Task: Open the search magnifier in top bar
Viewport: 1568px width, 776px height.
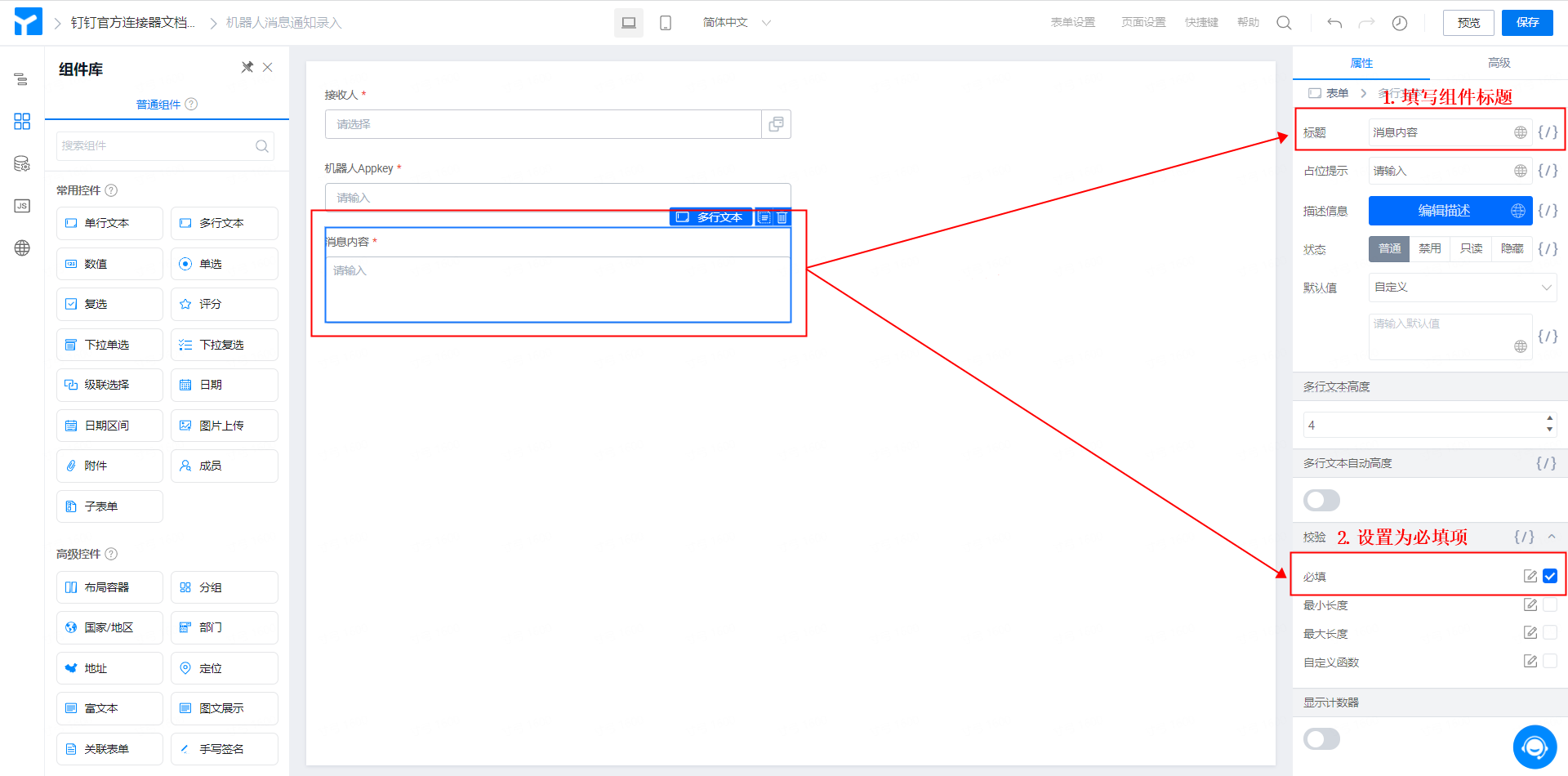Action: pyautogui.click(x=1284, y=23)
